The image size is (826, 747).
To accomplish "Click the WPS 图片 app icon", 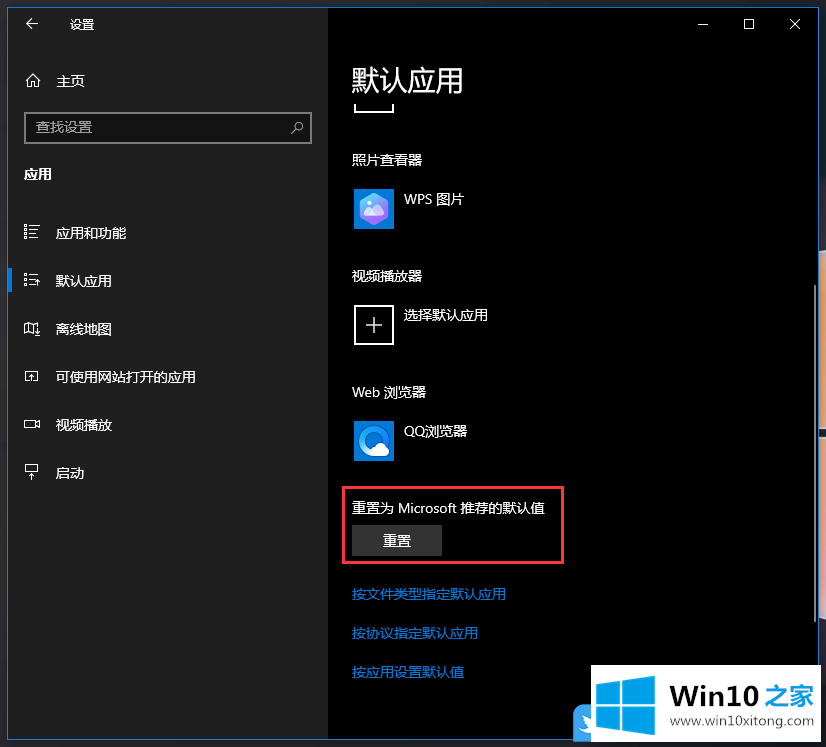I will pyautogui.click(x=373, y=209).
